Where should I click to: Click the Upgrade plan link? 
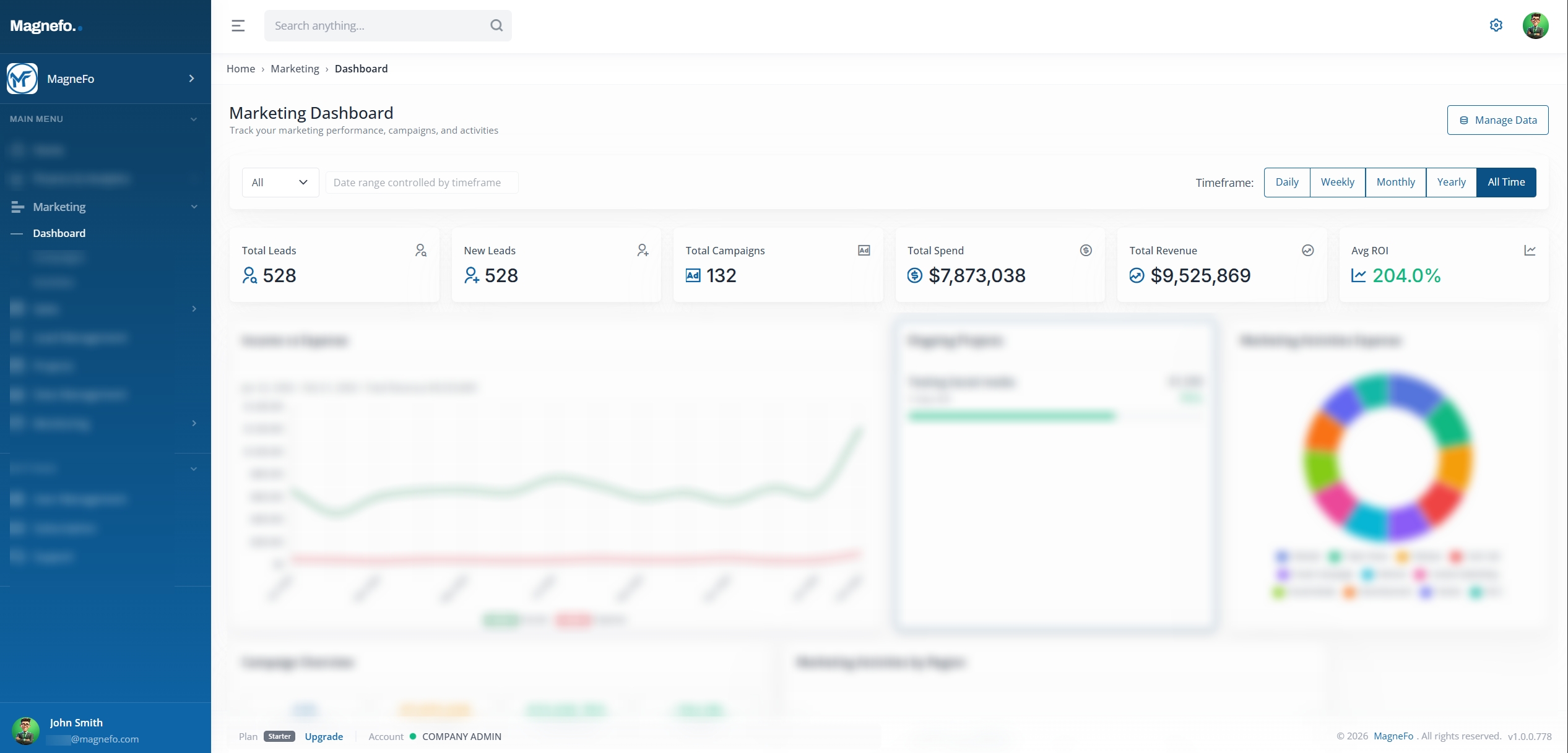324,736
